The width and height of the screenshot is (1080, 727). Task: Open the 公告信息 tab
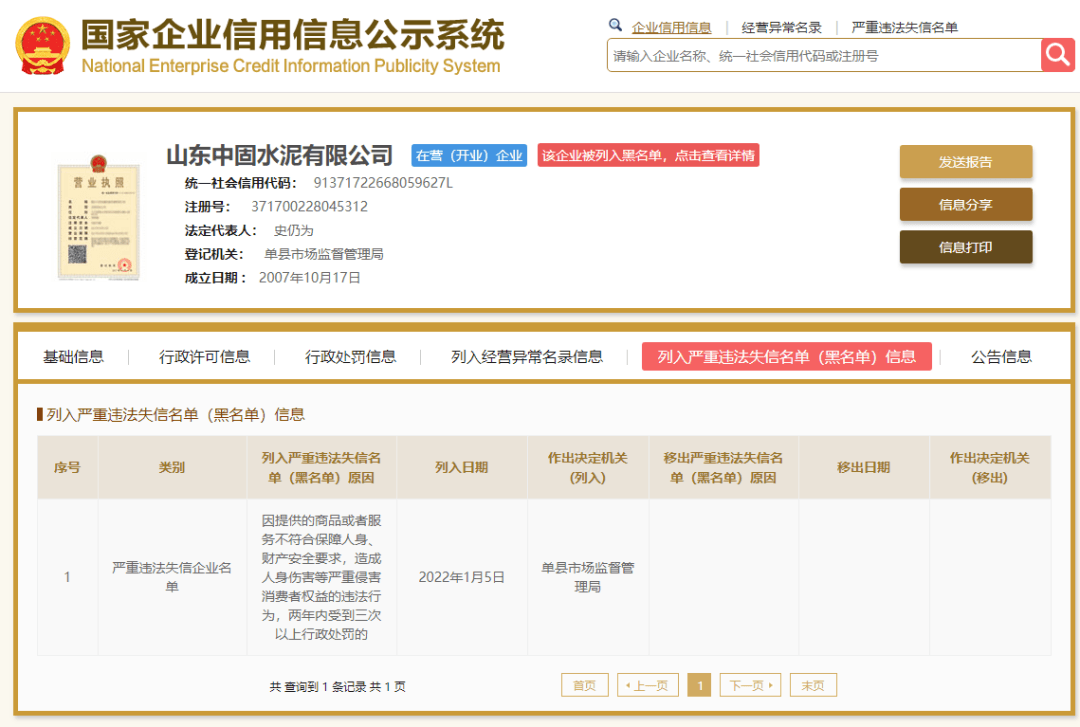[1001, 357]
